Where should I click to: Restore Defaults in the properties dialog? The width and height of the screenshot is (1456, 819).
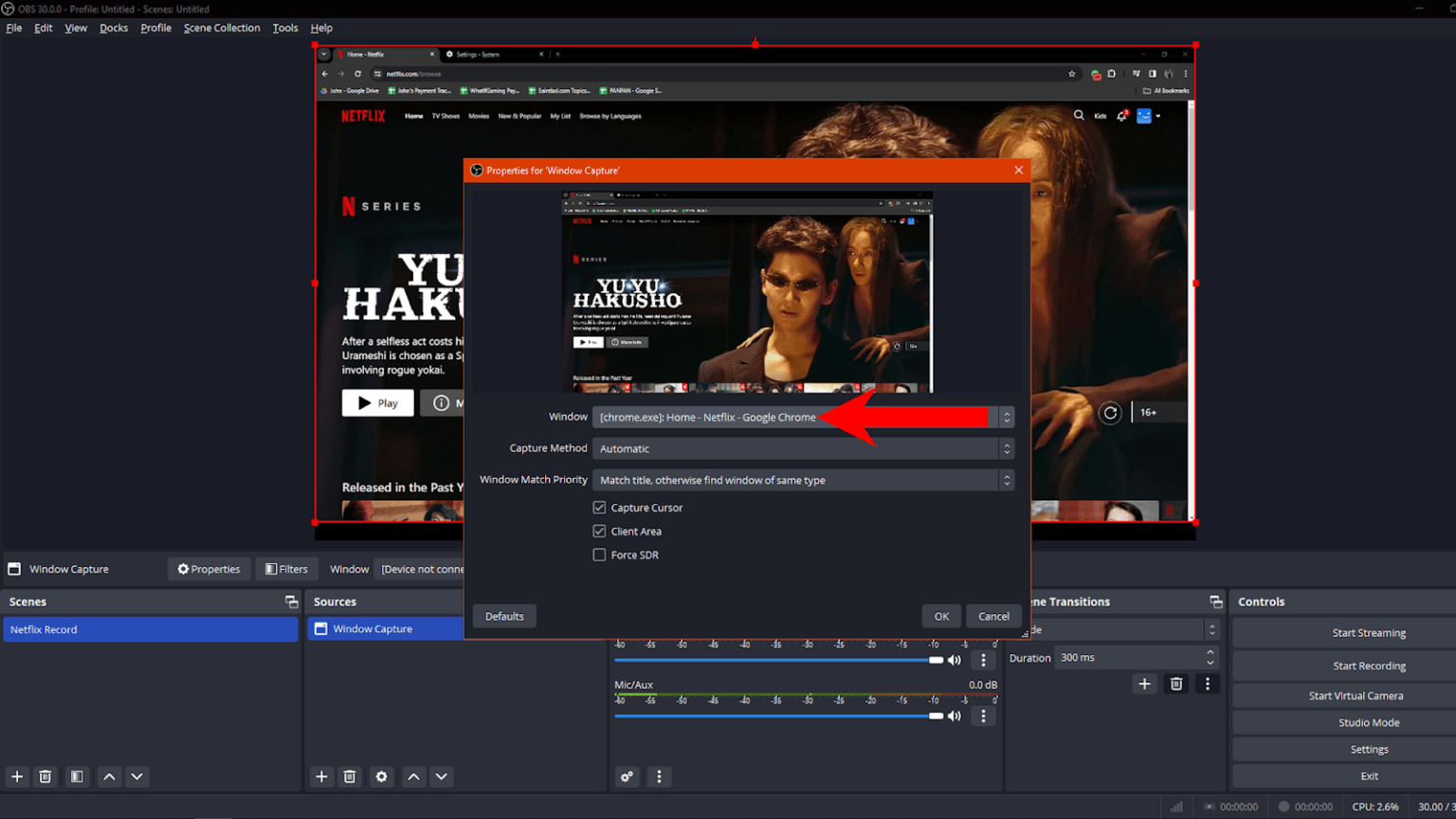tap(504, 616)
